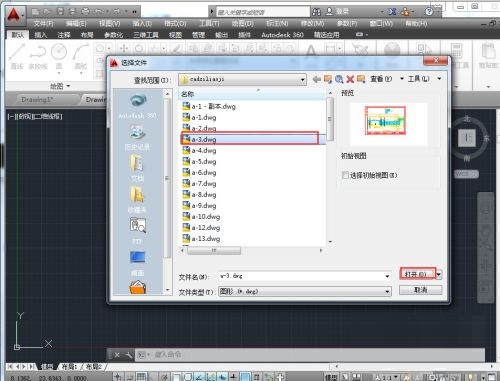
Task: Click the Undo arrow in quick access toolbar
Action: [98, 12]
